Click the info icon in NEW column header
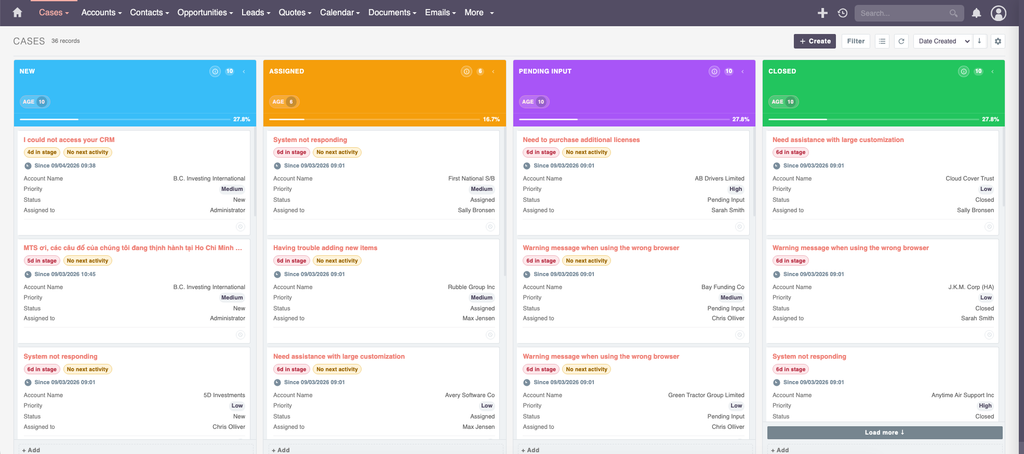1024x454 pixels. pyautogui.click(x=215, y=71)
